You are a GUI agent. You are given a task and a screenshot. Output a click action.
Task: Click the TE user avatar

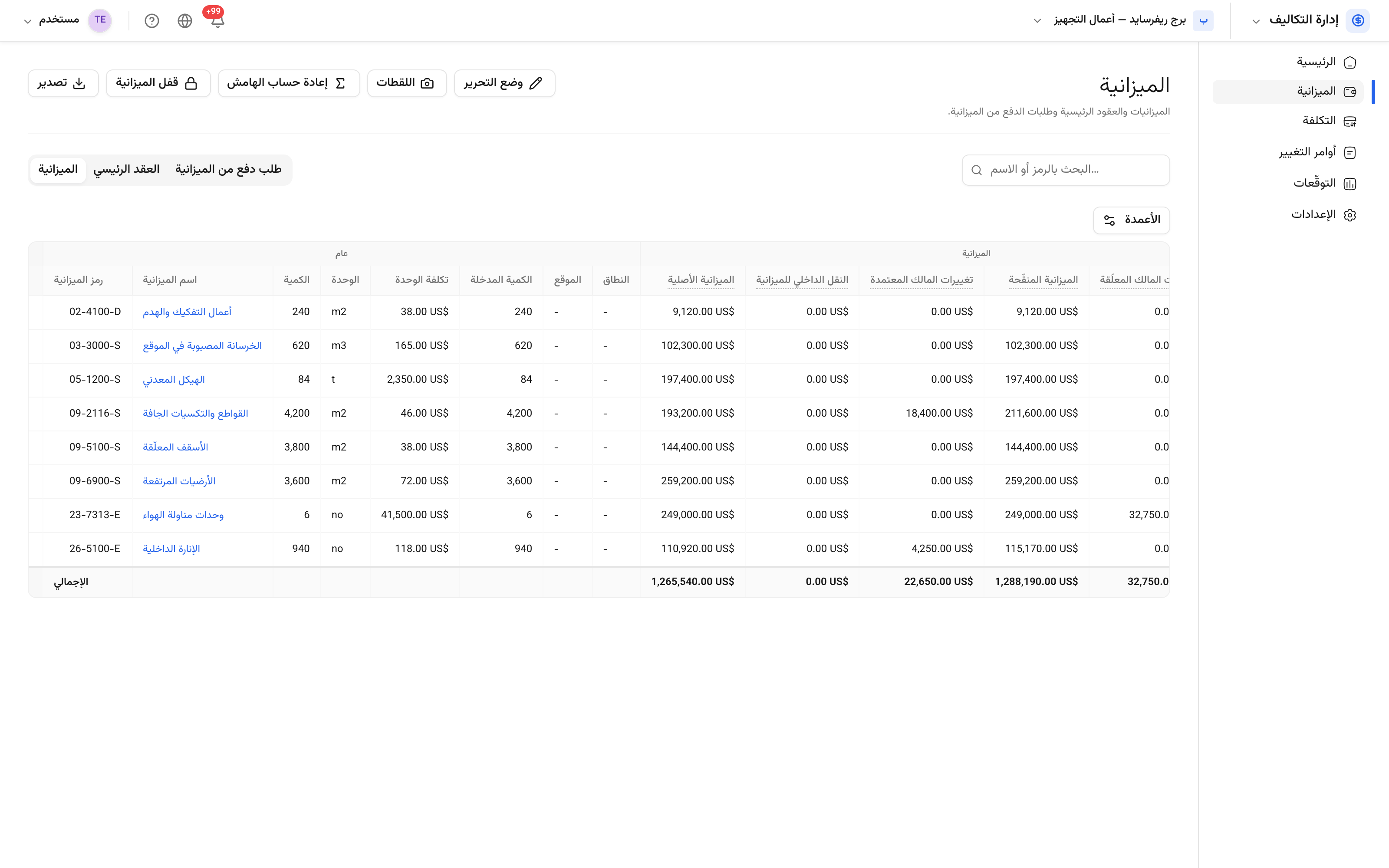[x=100, y=20]
